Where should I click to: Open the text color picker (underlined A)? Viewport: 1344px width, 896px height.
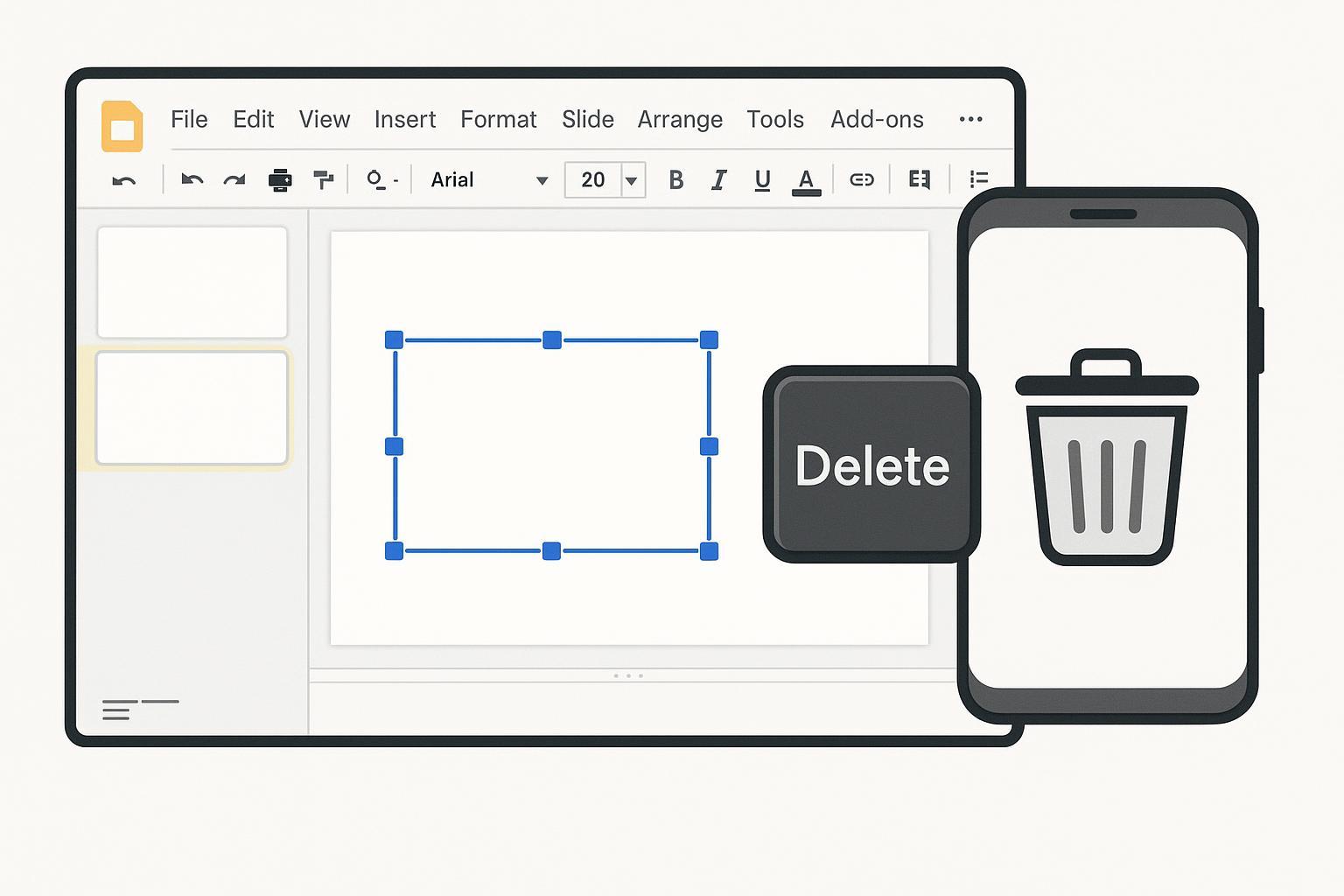point(806,181)
